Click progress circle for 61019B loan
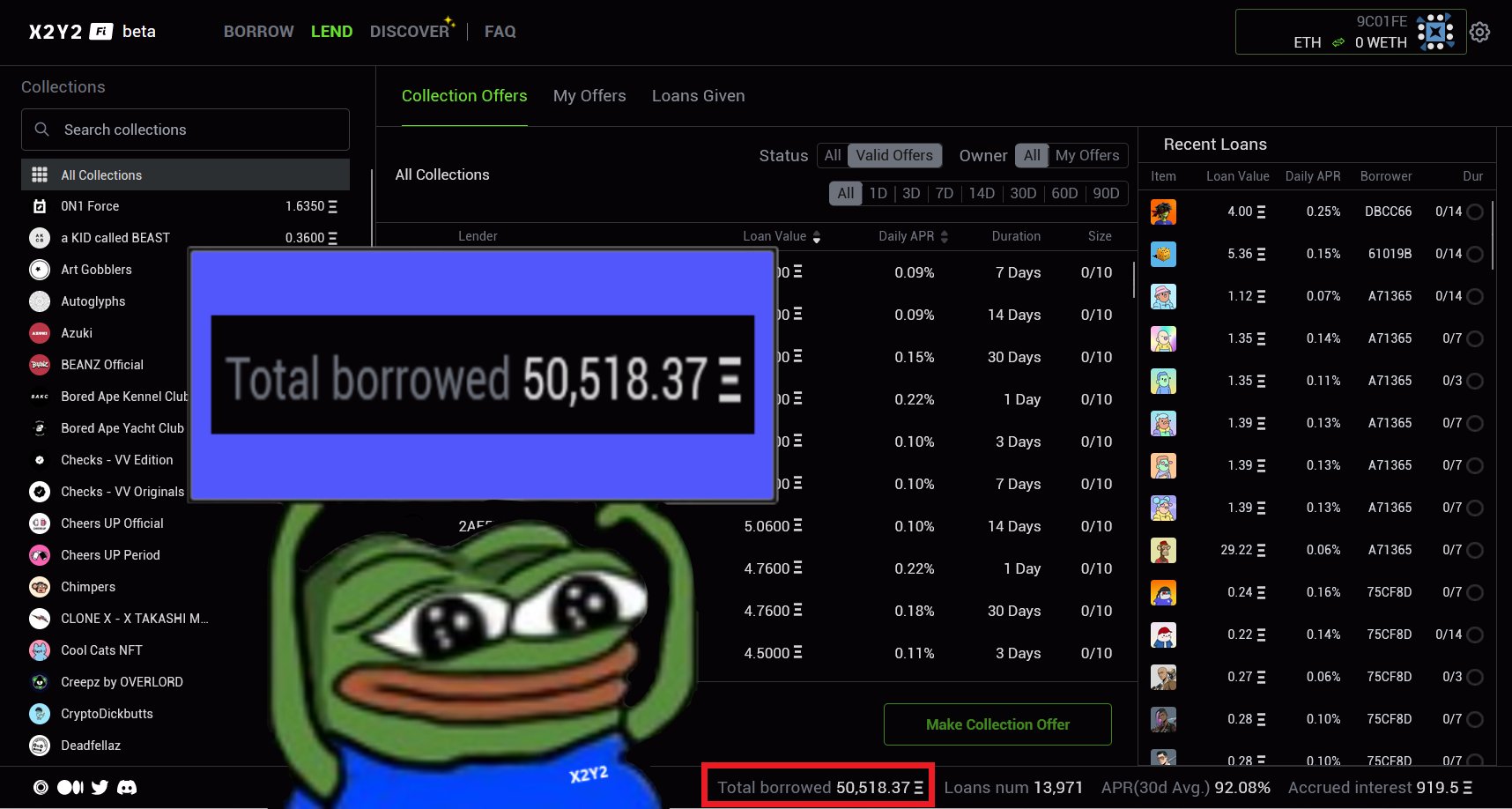This screenshot has width=1512, height=809. coord(1475,254)
